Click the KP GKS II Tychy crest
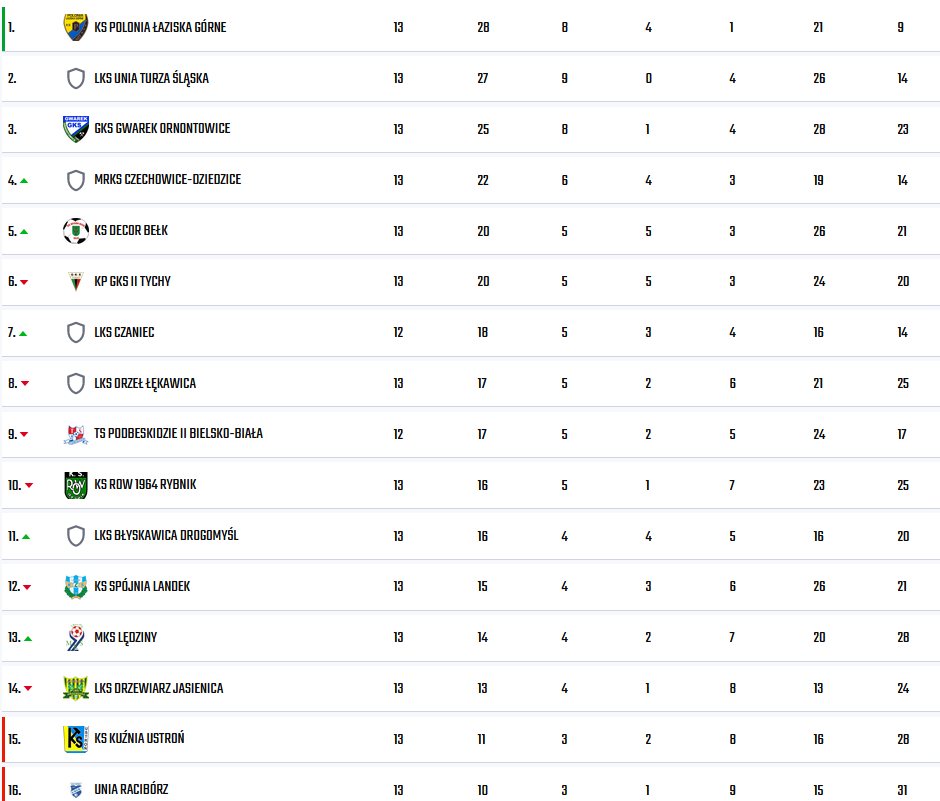940x801 pixels. pos(76,282)
